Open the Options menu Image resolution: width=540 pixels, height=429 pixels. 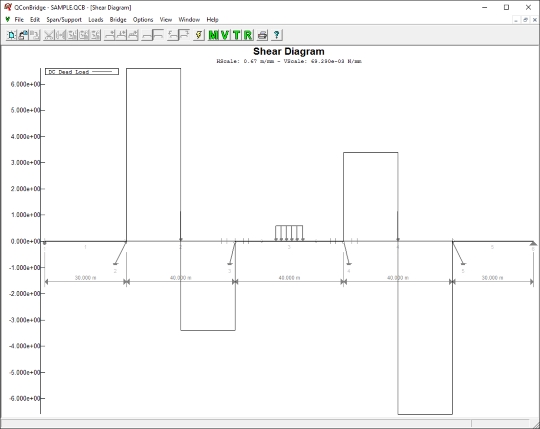[x=143, y=20]
